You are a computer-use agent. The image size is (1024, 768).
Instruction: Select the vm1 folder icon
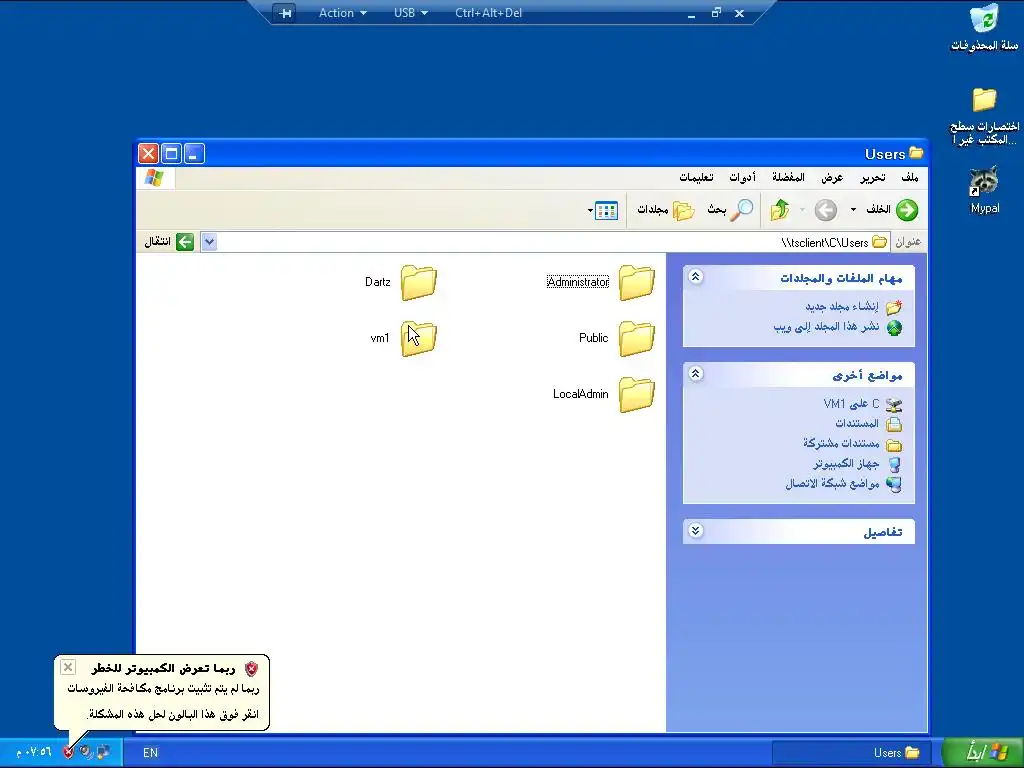click(419, 338)
